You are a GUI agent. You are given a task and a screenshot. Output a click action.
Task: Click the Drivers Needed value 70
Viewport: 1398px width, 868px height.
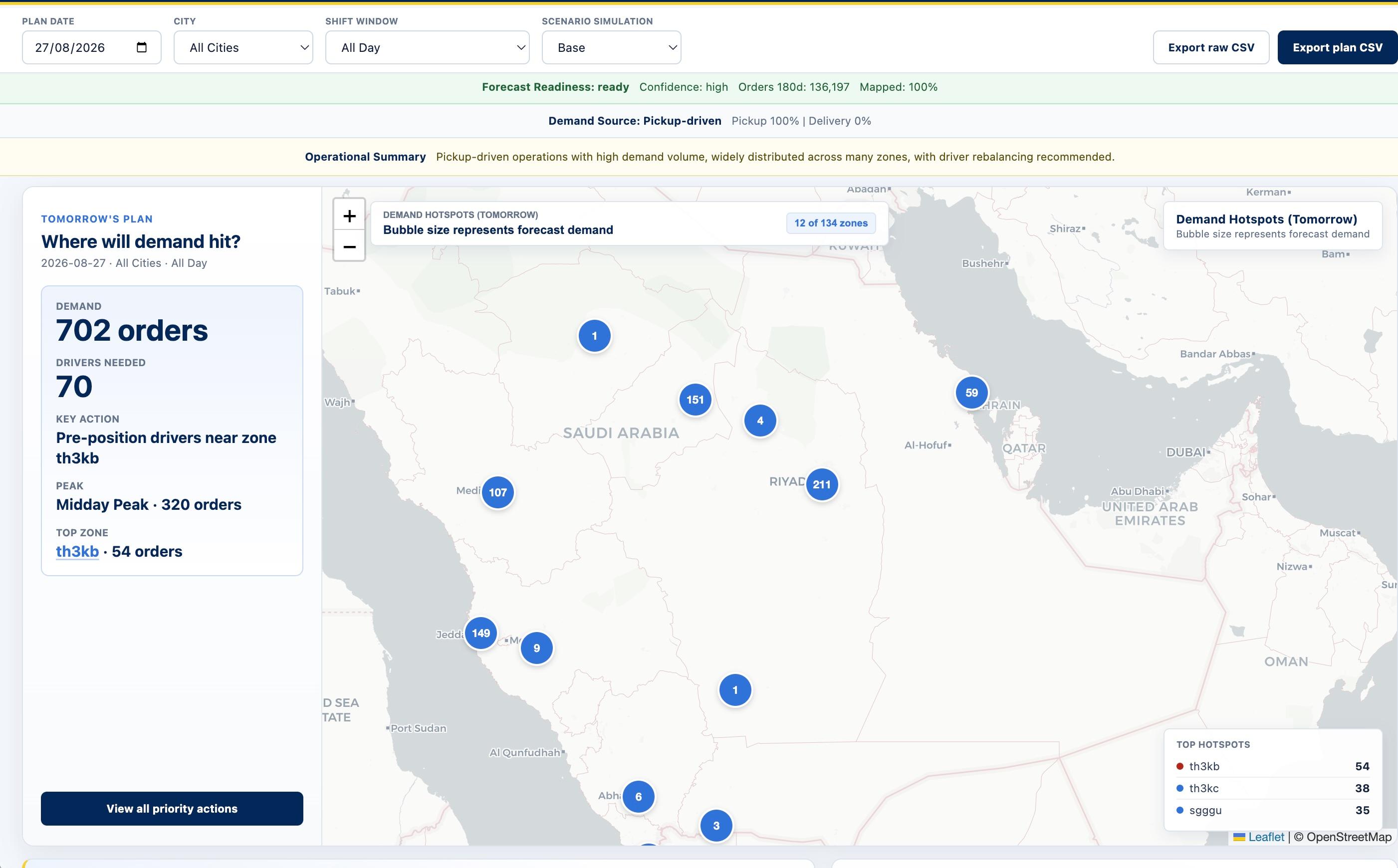point(74,386)
